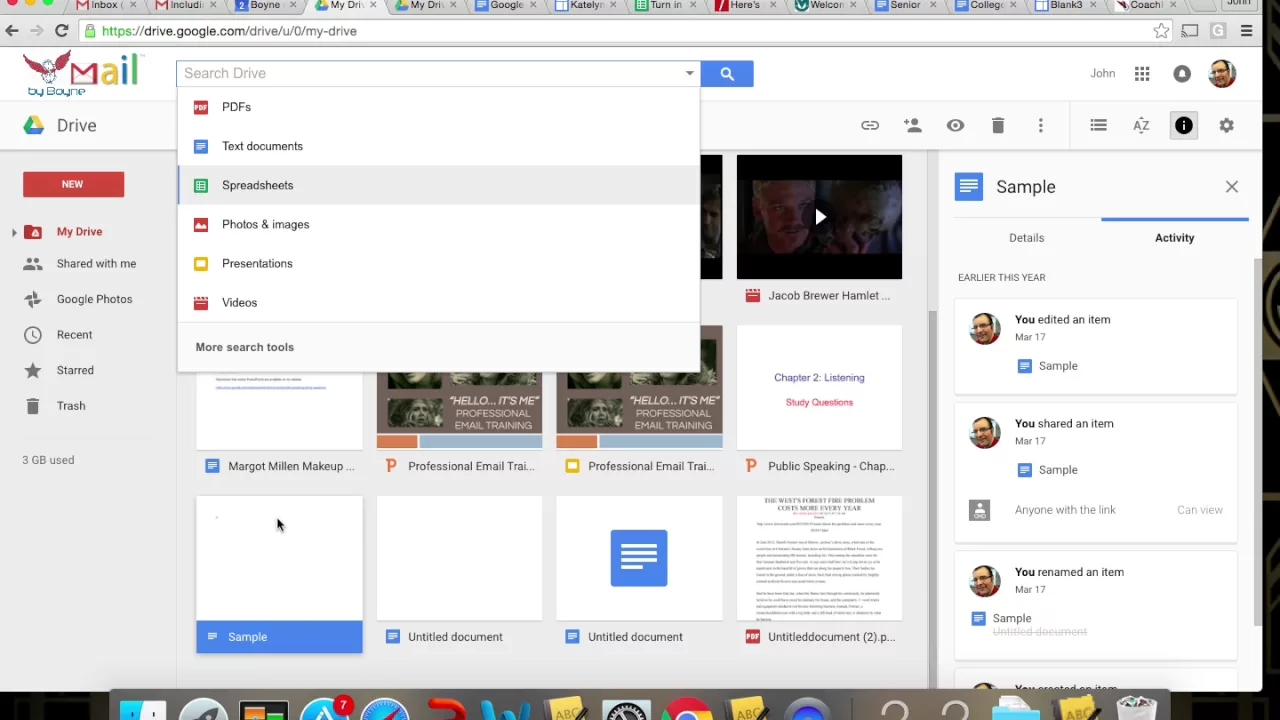This screenshot has width=1280, height=720.
Task: Select the Untitleddocument (2) PDF thumbnail
Action: [819, 558]
